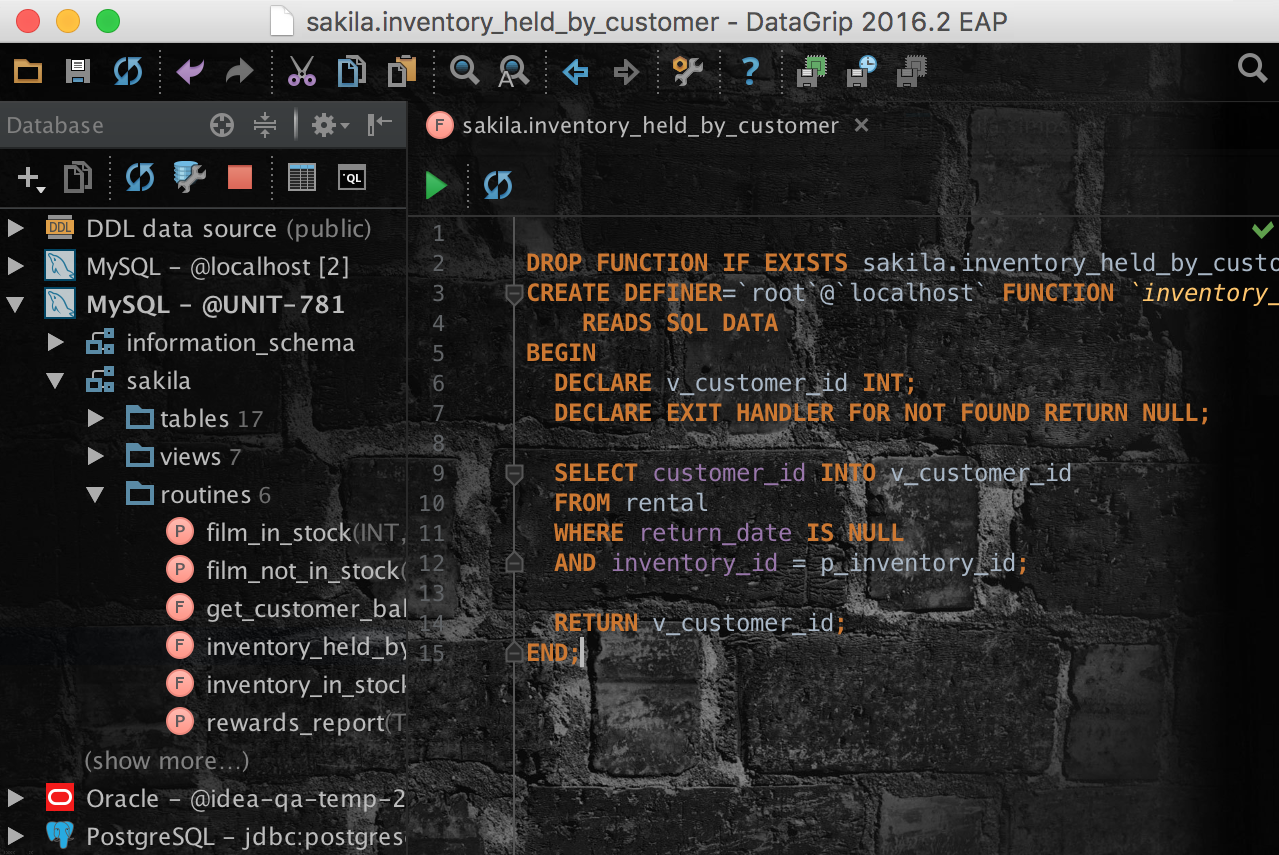Click gutter line number 8
Screen dimensions: 1279x855
click(438, 443)
